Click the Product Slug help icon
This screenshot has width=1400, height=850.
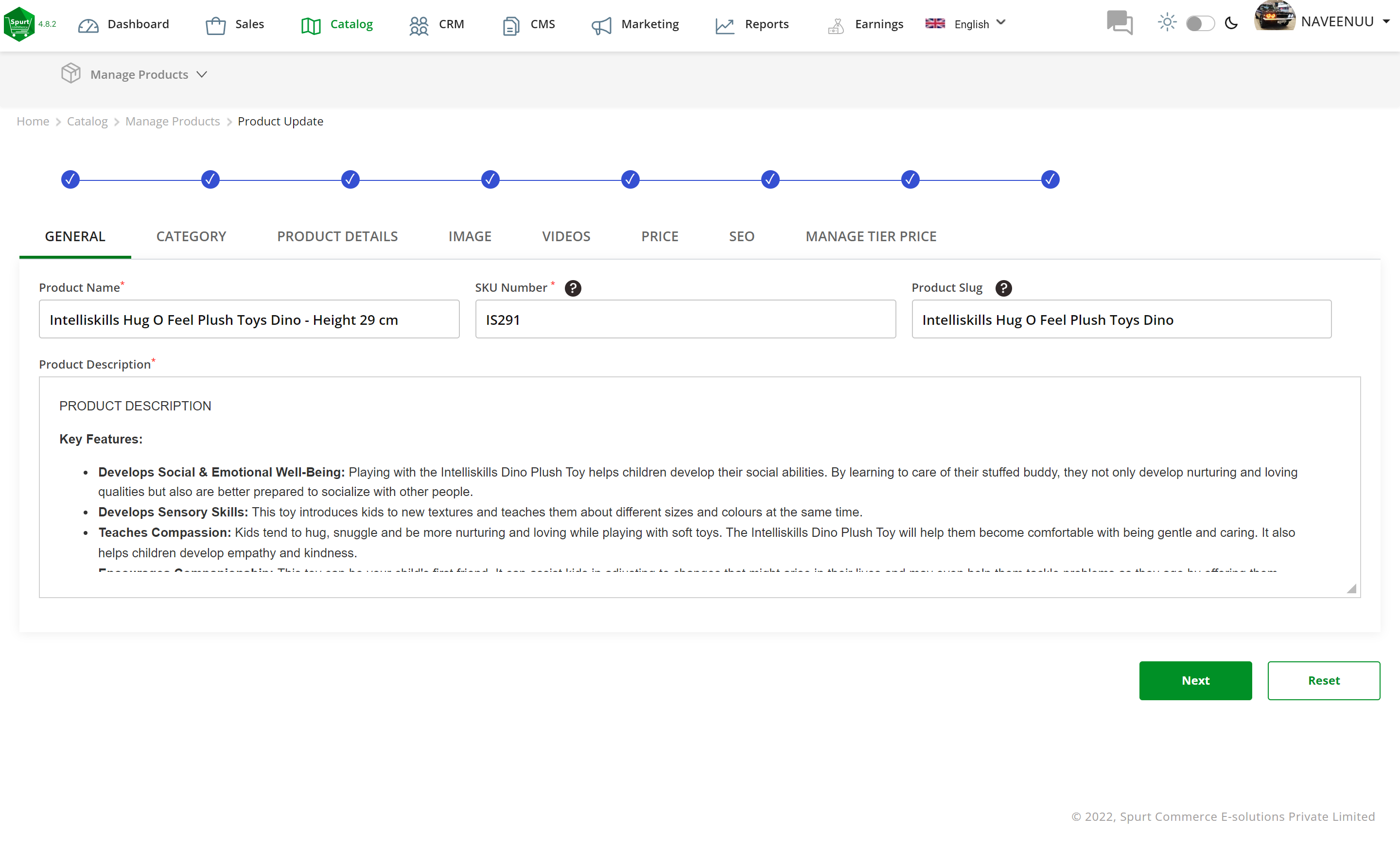click(x=1003, y=288)
